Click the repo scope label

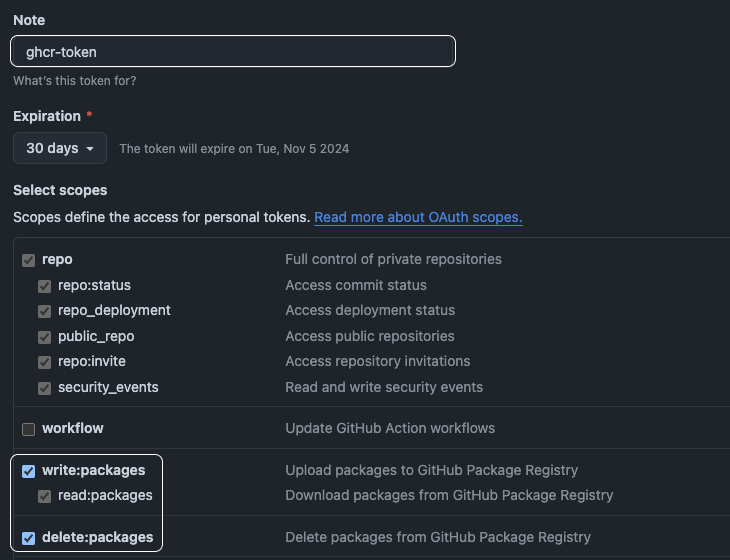pos(57,259)
